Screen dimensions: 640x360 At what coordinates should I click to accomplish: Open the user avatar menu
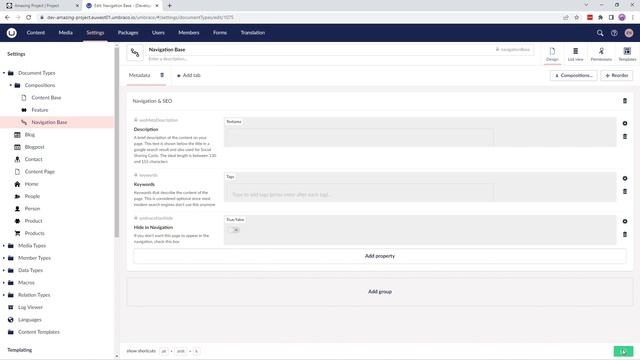pos(629,33)
